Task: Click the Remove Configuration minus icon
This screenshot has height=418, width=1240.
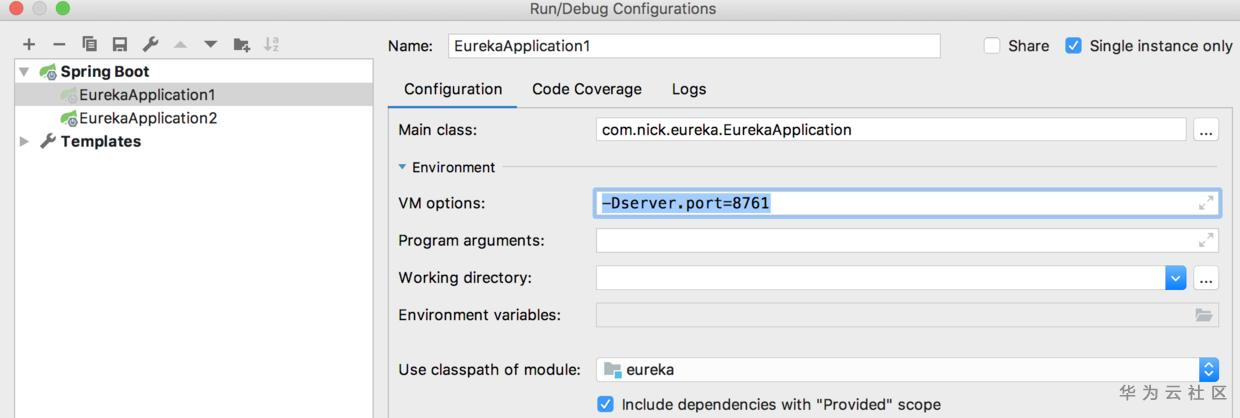Action: pos(59,44)
